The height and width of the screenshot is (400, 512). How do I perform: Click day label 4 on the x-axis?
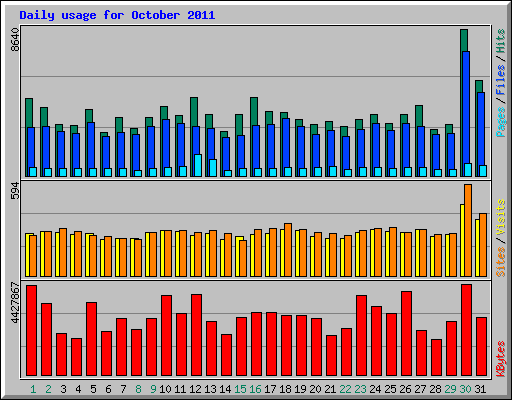[78, 389]
